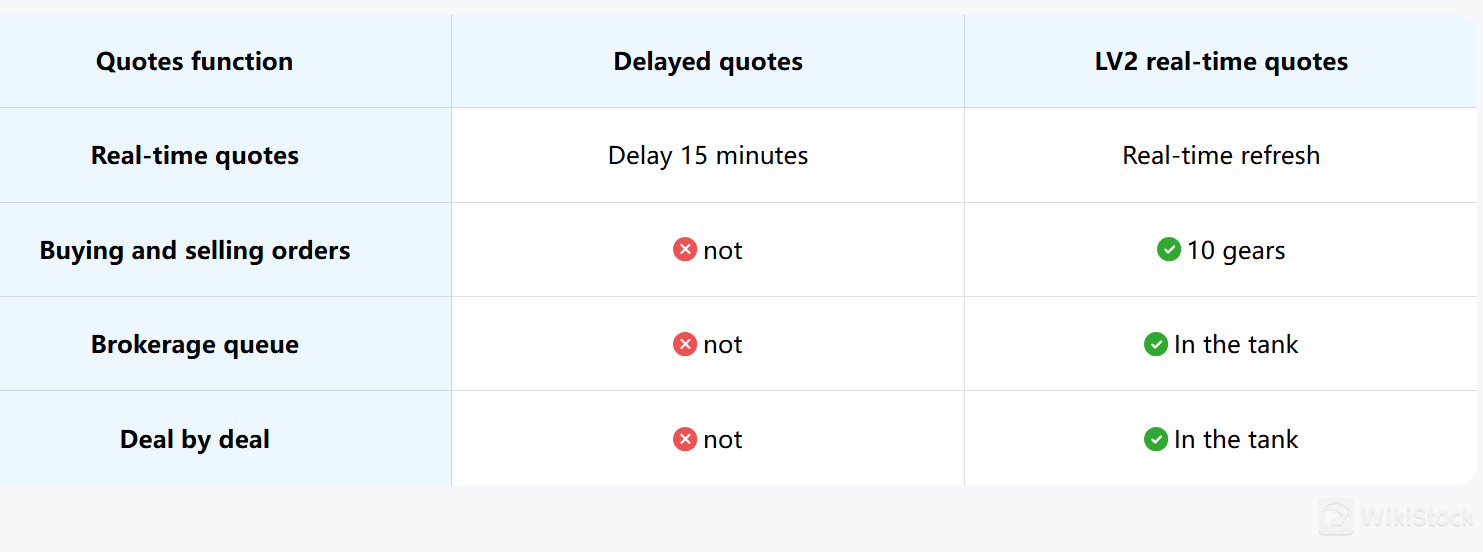
Task: Click the Real-time refresh cell text
Action: coord(1221,156)
